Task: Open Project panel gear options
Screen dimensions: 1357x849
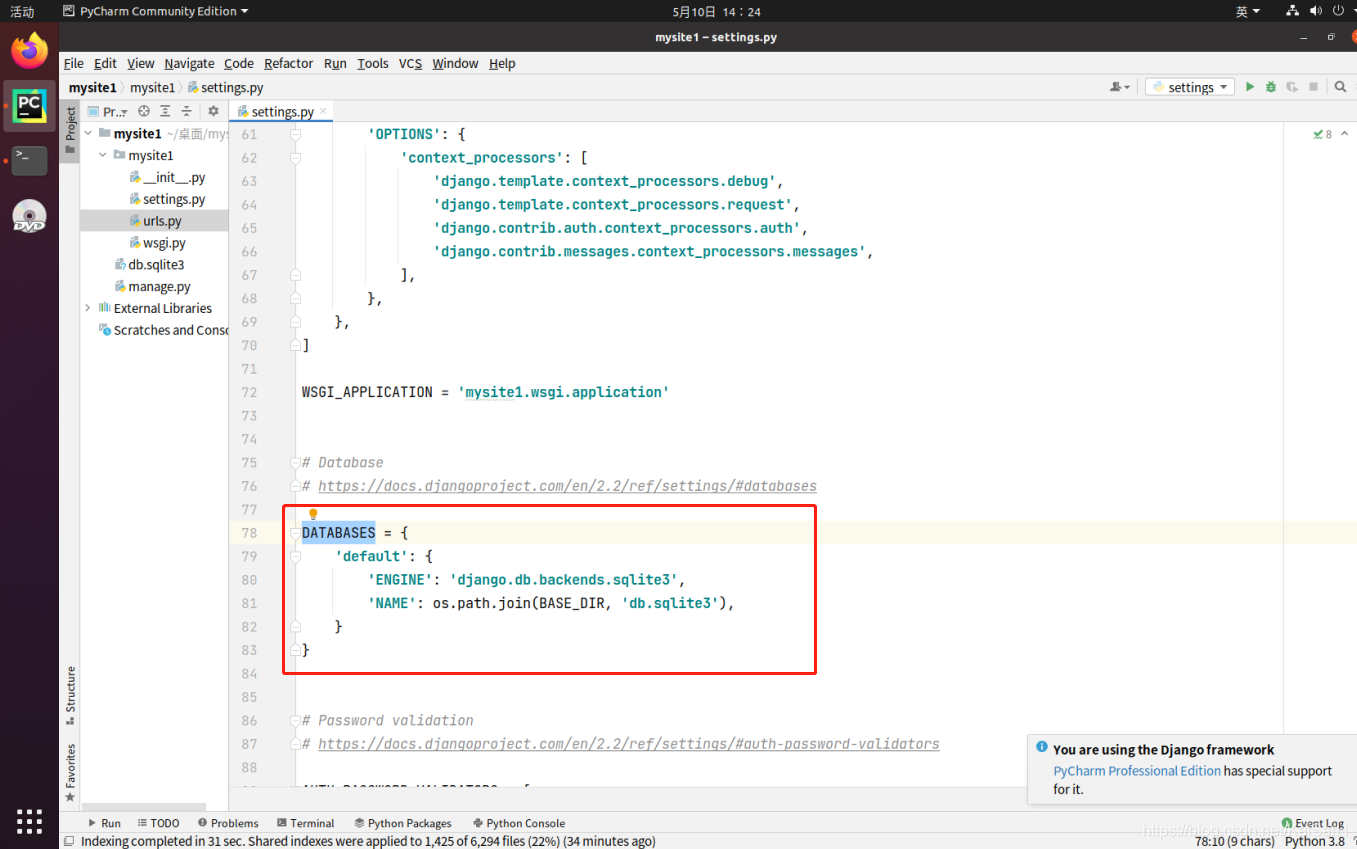Action: [x=213, y=111]
